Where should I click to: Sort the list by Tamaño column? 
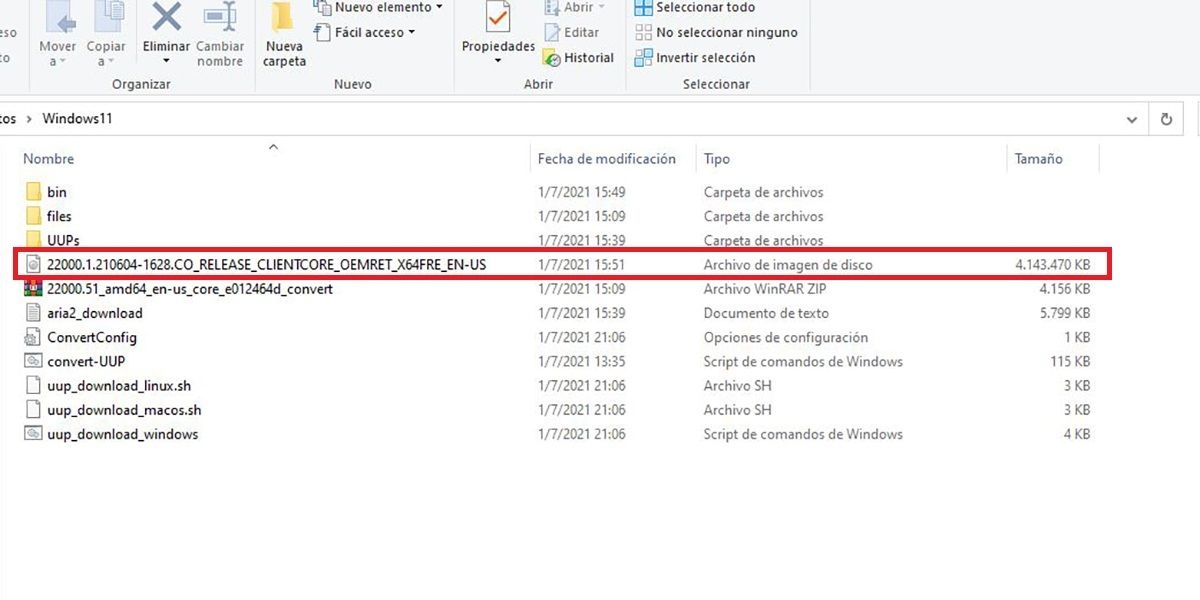tap(1038, 159)
